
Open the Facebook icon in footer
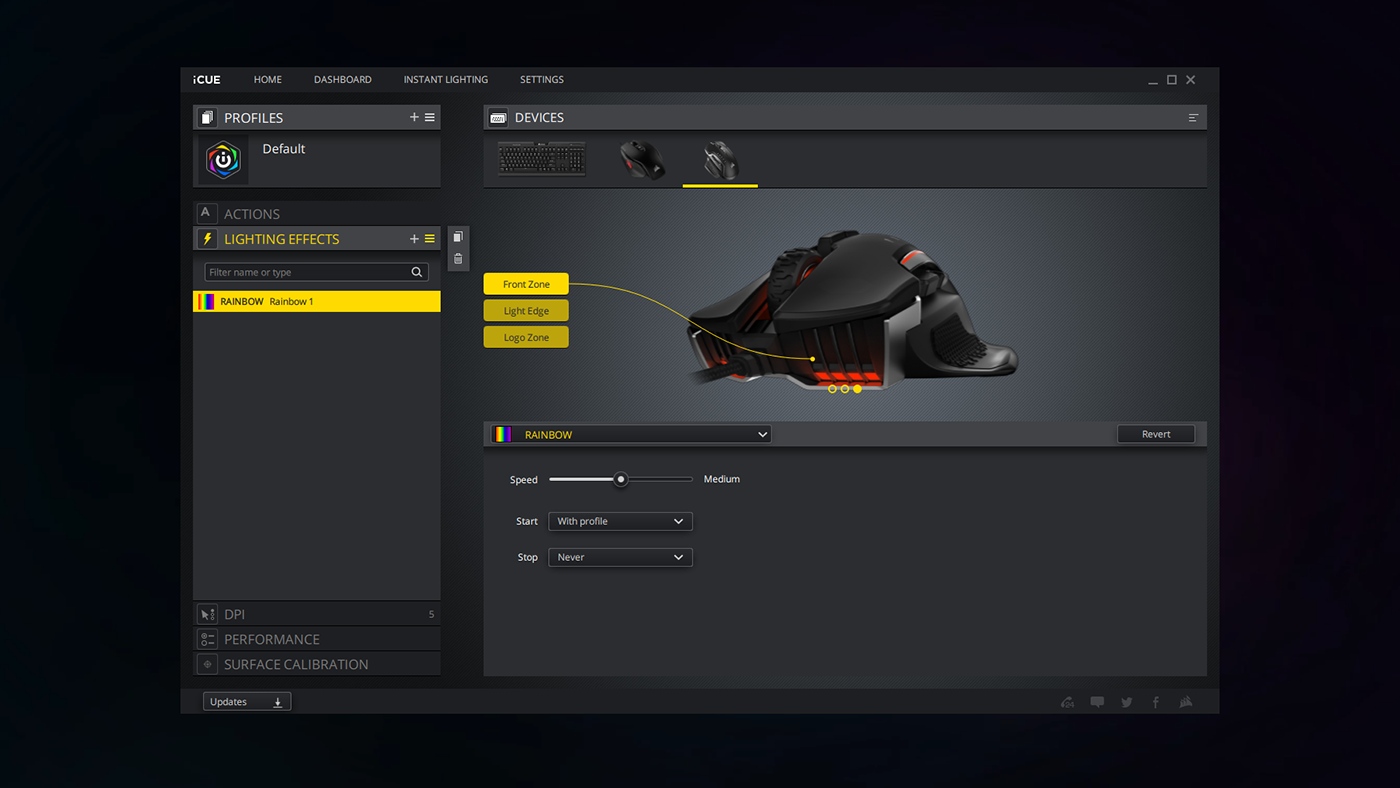tap(1156, 702)
